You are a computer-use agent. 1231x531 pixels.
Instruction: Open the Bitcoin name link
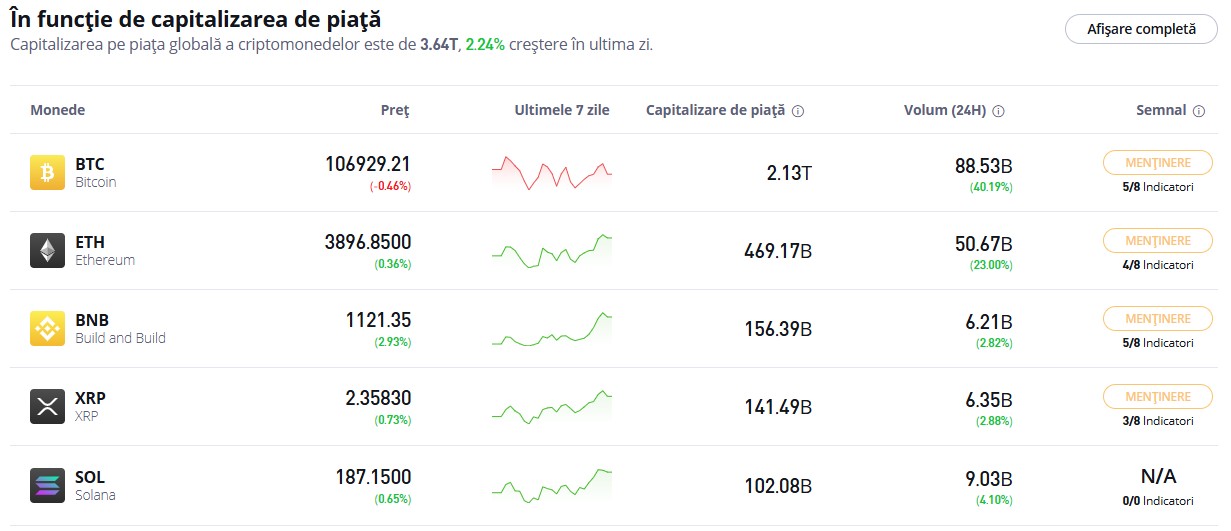tap(96, 183)
